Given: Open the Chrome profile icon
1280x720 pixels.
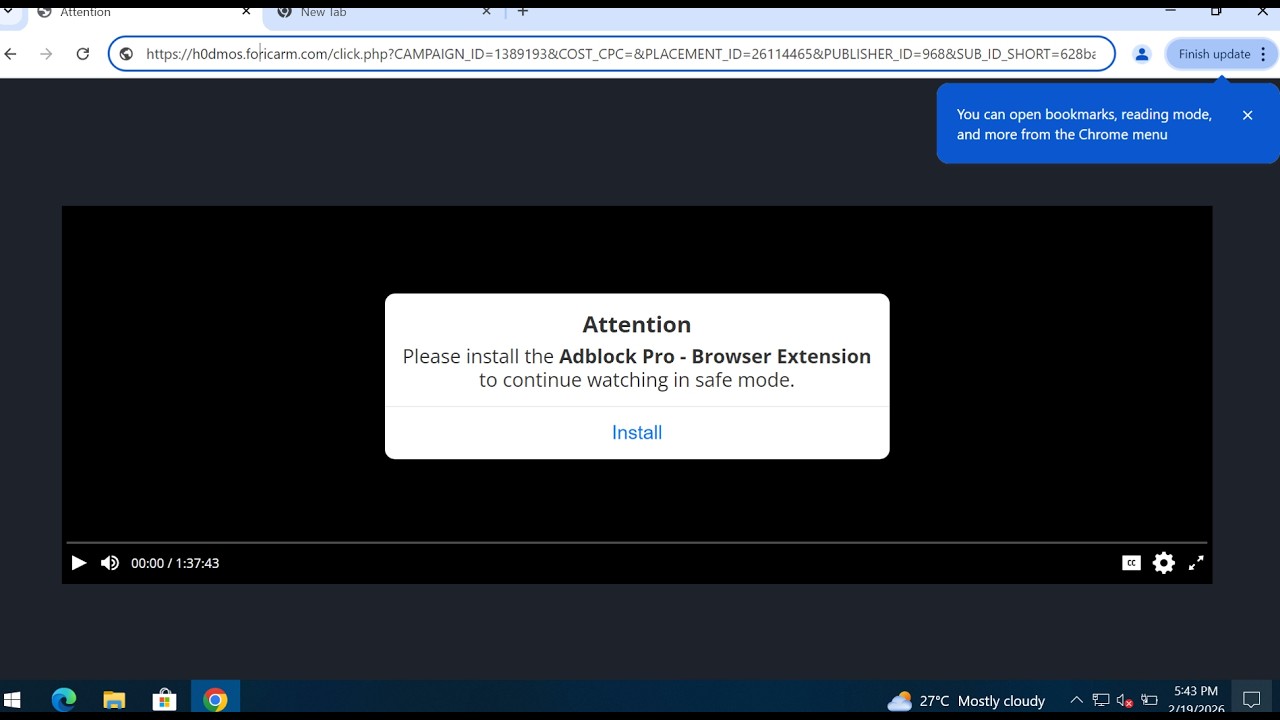Looking at the screenshot, I should pos(1141,54).
